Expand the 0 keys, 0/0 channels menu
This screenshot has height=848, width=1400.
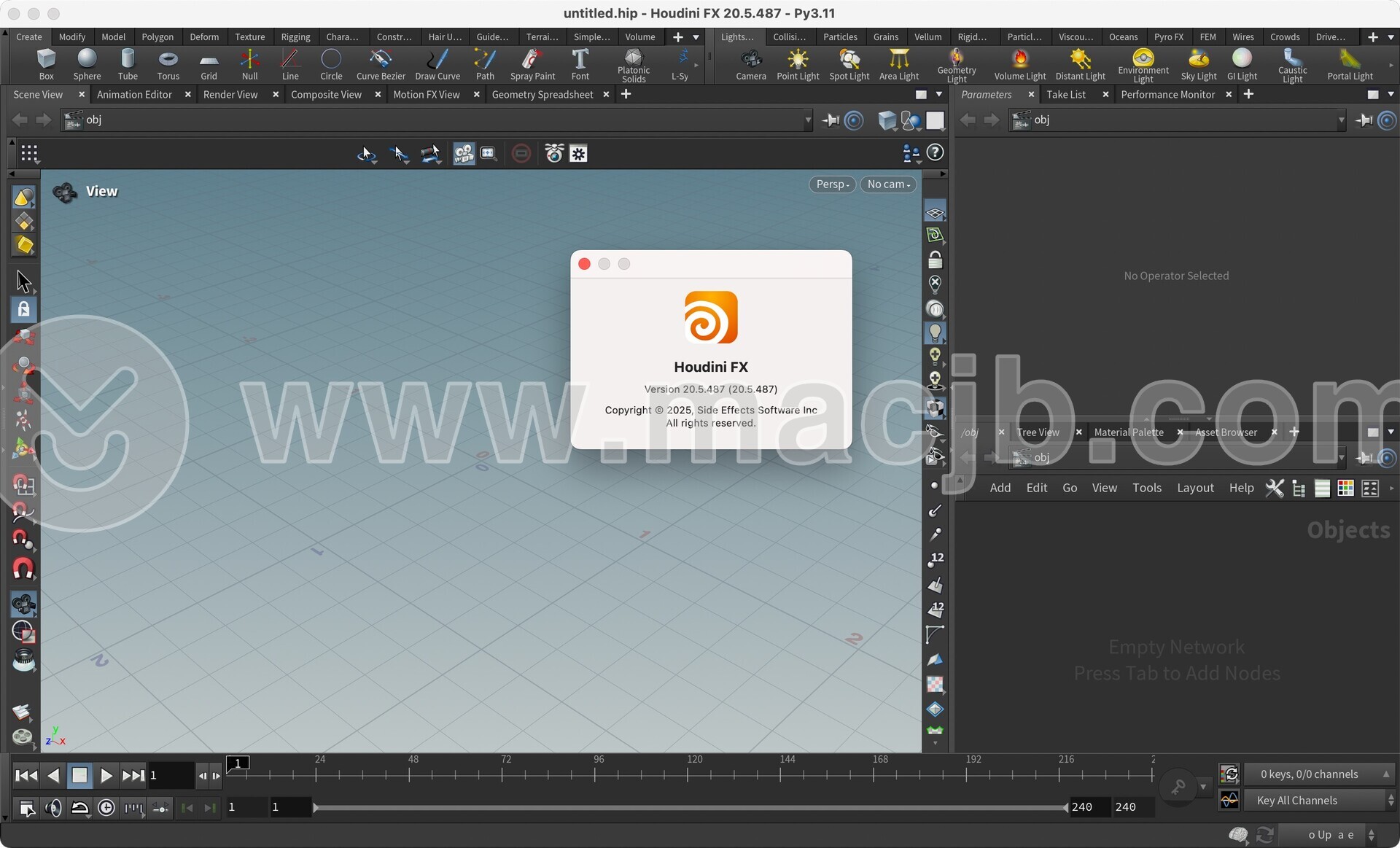pos(1319,774)
